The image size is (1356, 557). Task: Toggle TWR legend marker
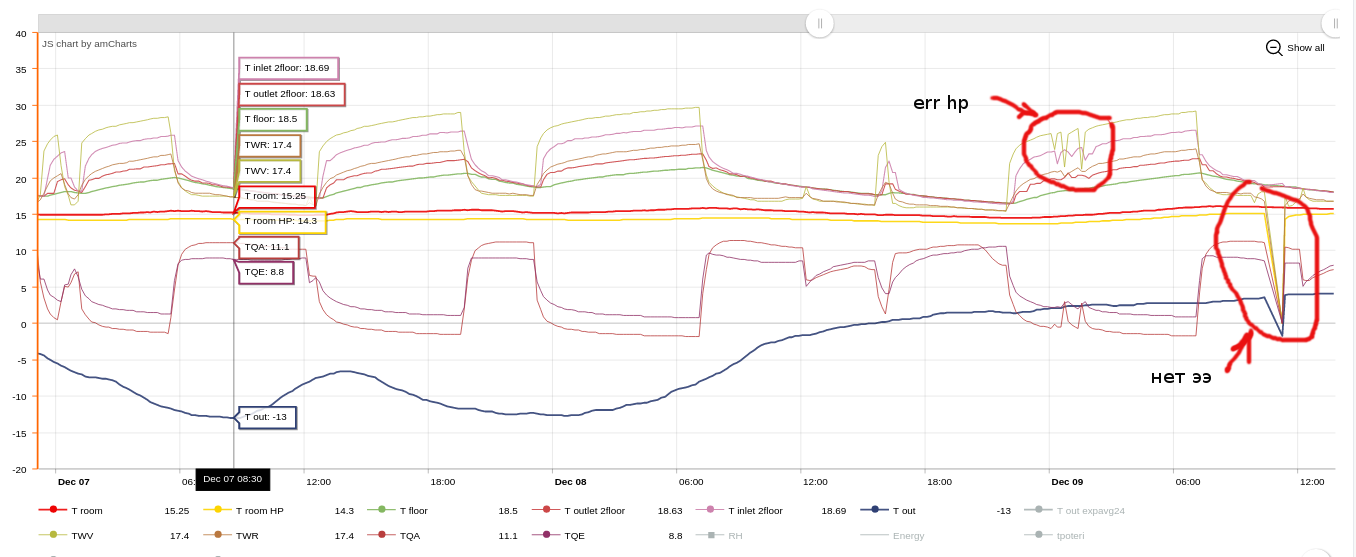[218, 535]
